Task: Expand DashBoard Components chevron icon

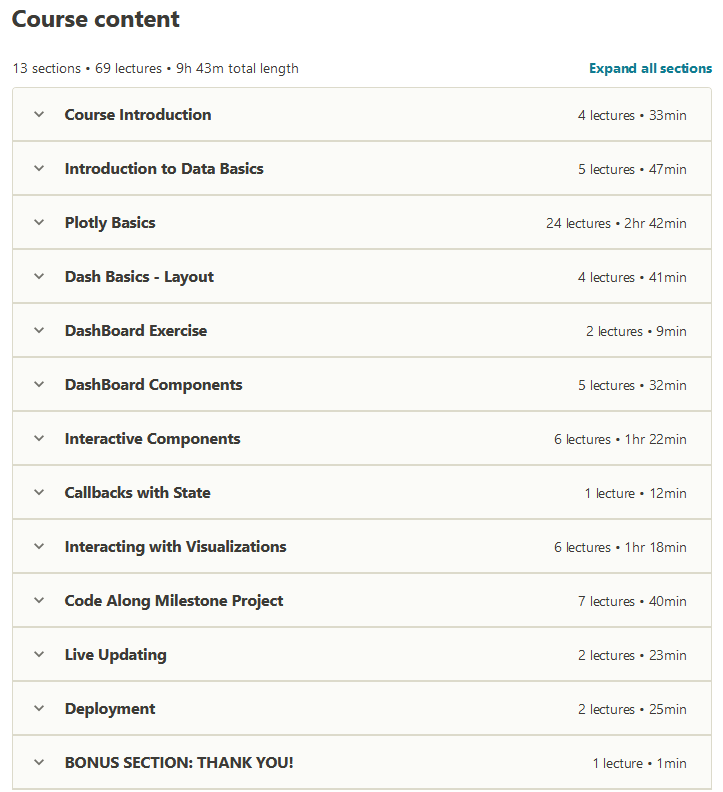Action: pyautogui.click(x=39, y=384)
